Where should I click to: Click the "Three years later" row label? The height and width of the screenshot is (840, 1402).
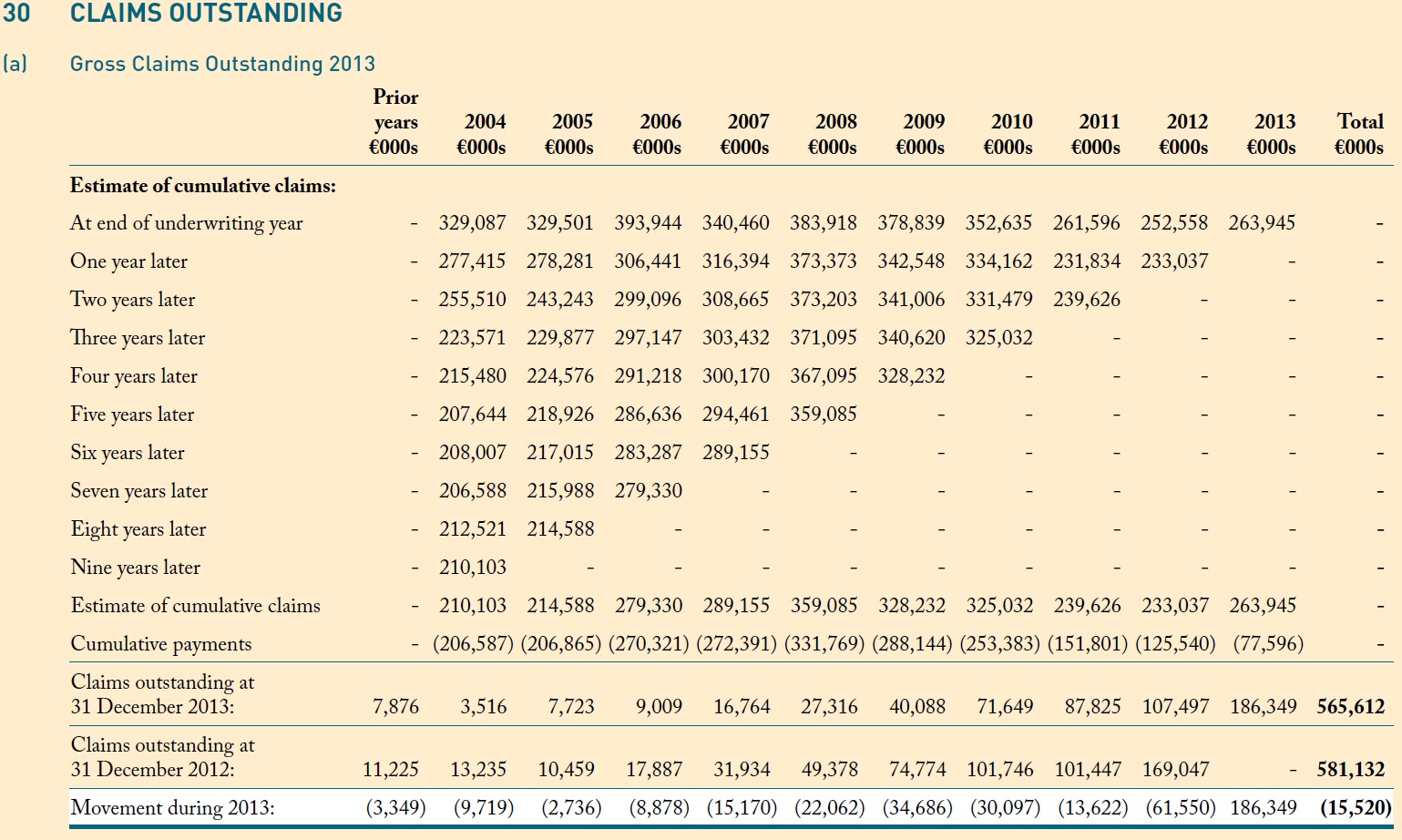[138, 338]
